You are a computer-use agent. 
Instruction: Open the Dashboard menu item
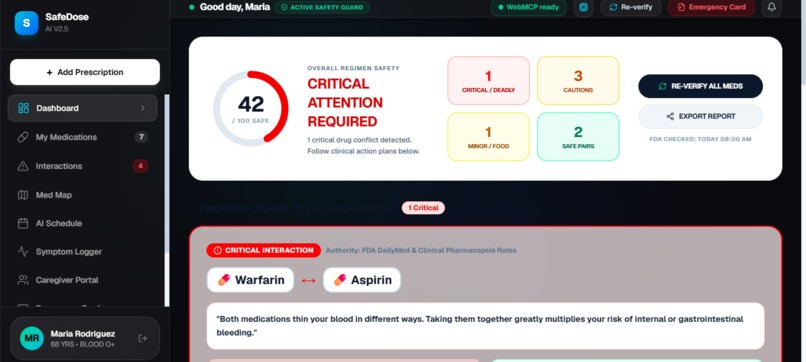82,108
